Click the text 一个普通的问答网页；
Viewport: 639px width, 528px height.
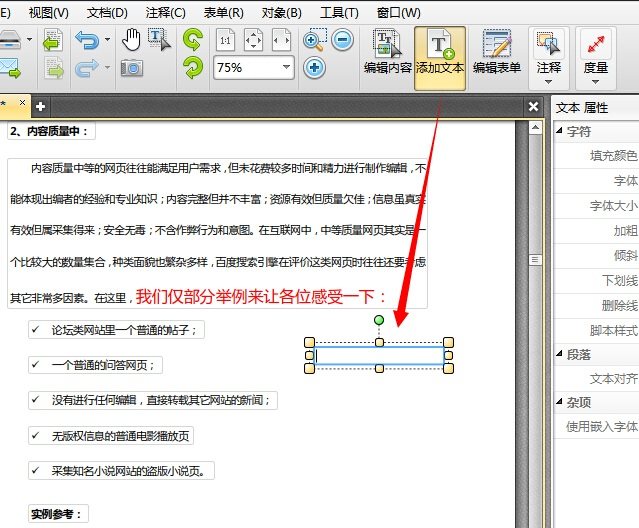[x=104, y=365]
